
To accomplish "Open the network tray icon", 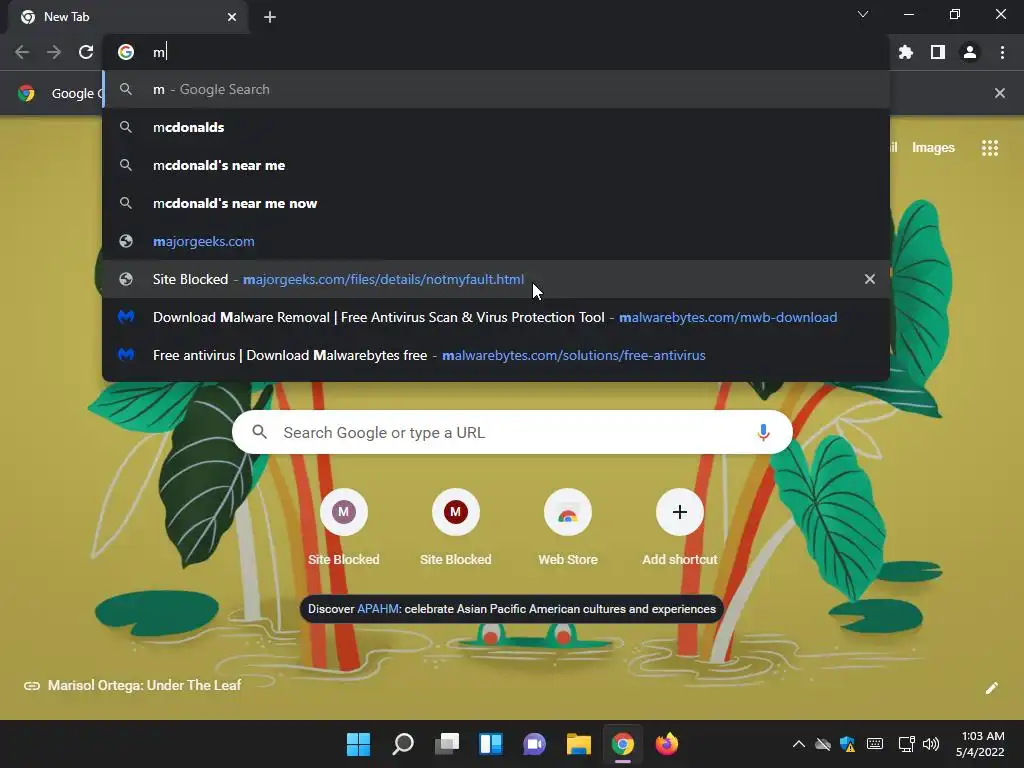I will [x=906, y=744].
